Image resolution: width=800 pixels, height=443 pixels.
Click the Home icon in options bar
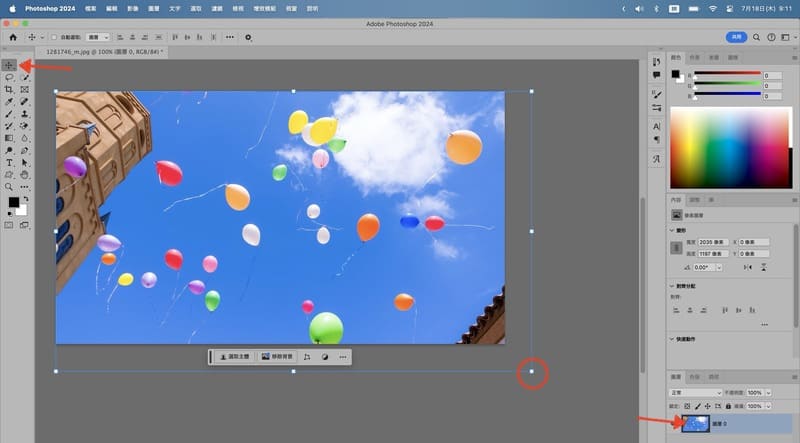coord(13,37)
